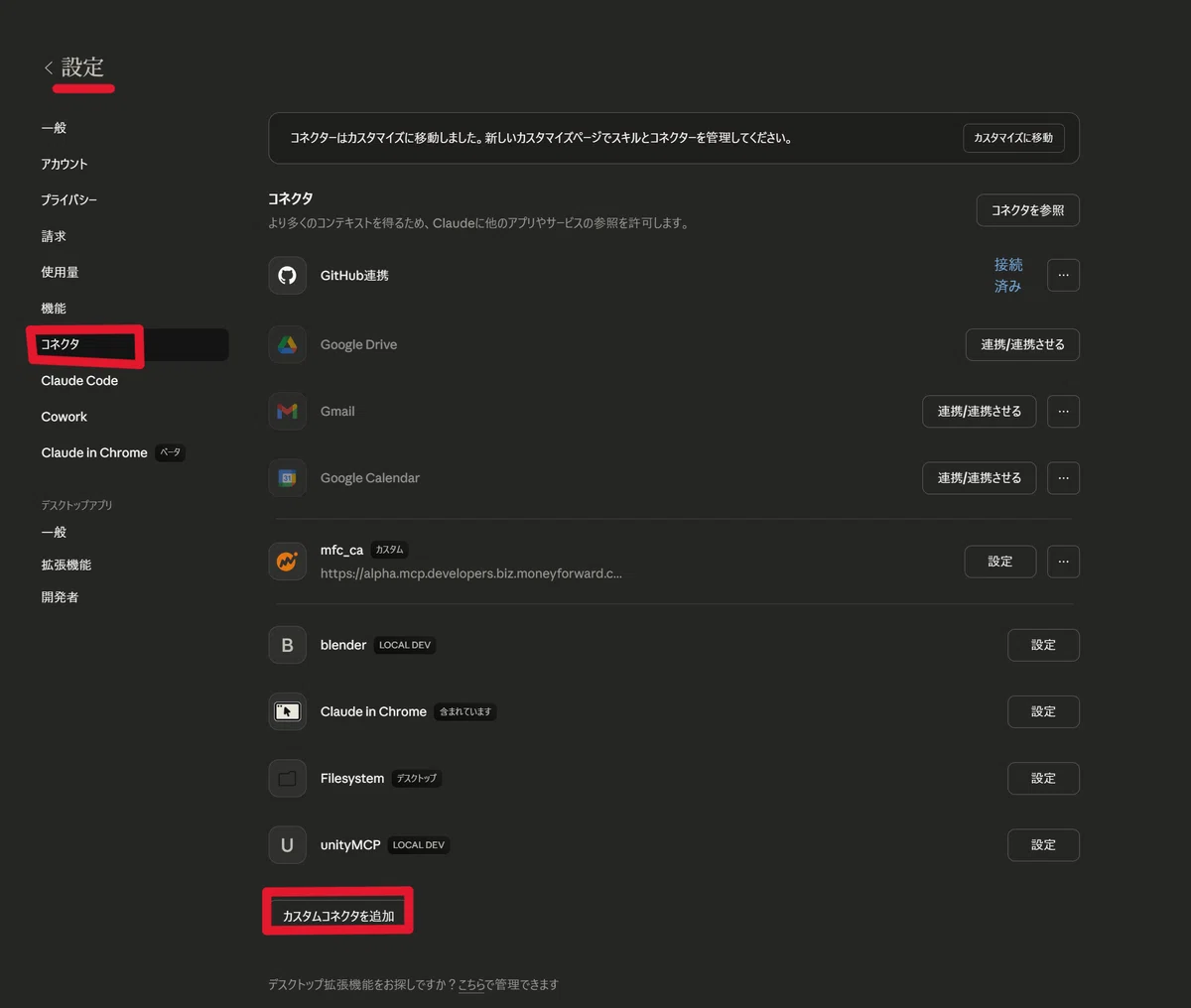Select 機能 in the settings sidebar
The image size is (1191, 1008).
pos(54,308)
